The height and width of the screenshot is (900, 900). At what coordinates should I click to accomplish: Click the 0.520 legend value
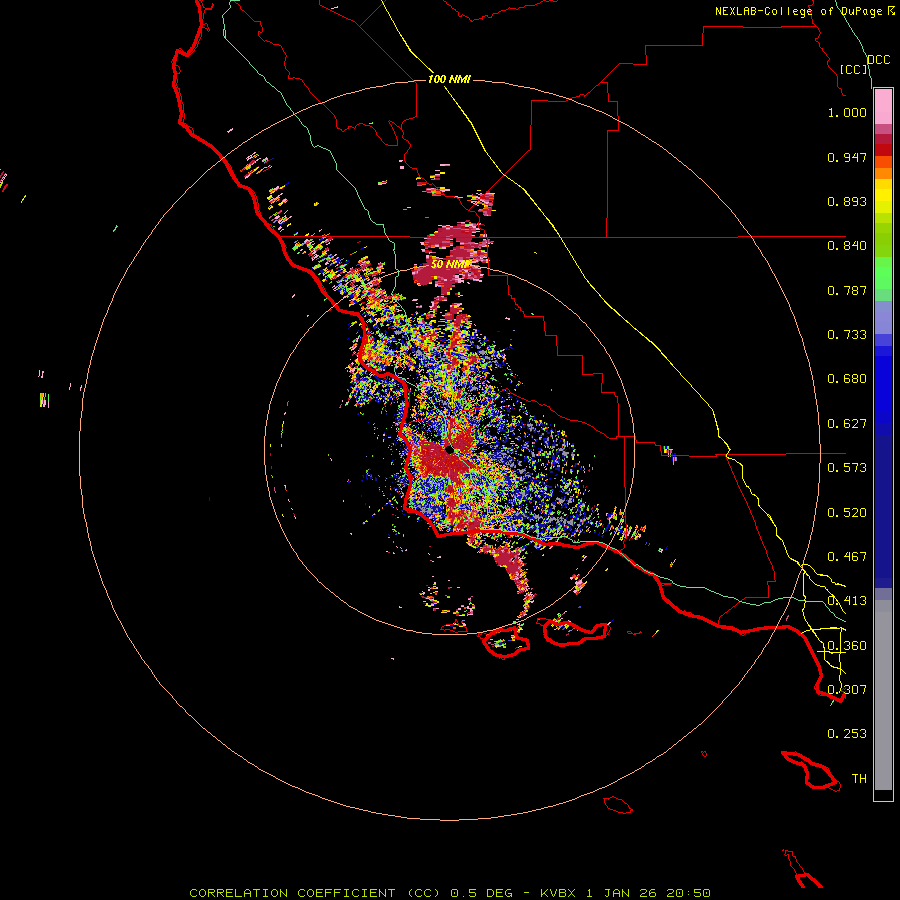tap(847, 513)
